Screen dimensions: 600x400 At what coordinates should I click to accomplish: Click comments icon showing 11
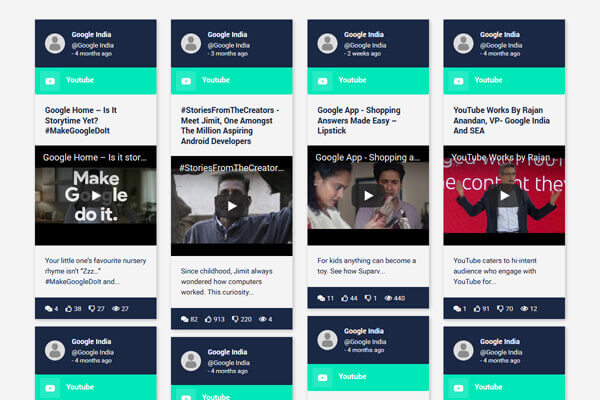pyautogui.click(x=321, y=298)
